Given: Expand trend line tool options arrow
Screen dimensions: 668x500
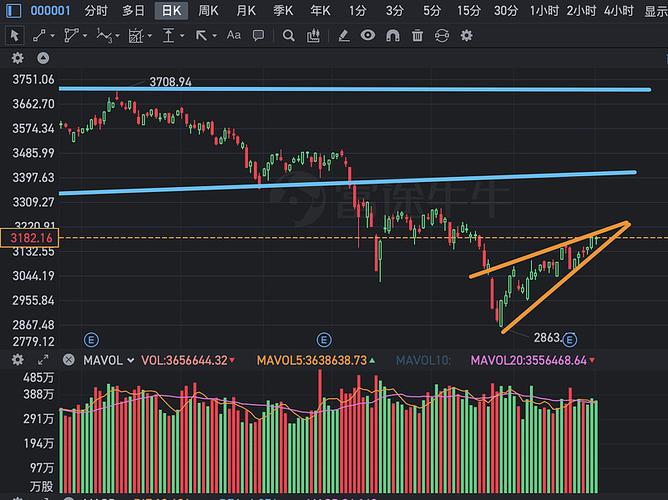Looking at the screenshot, I should point(53,36).
